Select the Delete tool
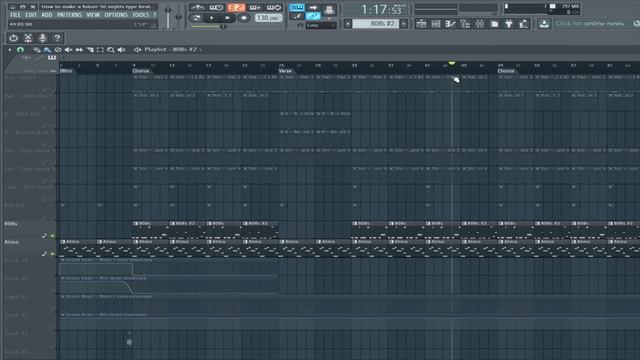The width and height of the screenshot is (640, 360). click(58, 50)
